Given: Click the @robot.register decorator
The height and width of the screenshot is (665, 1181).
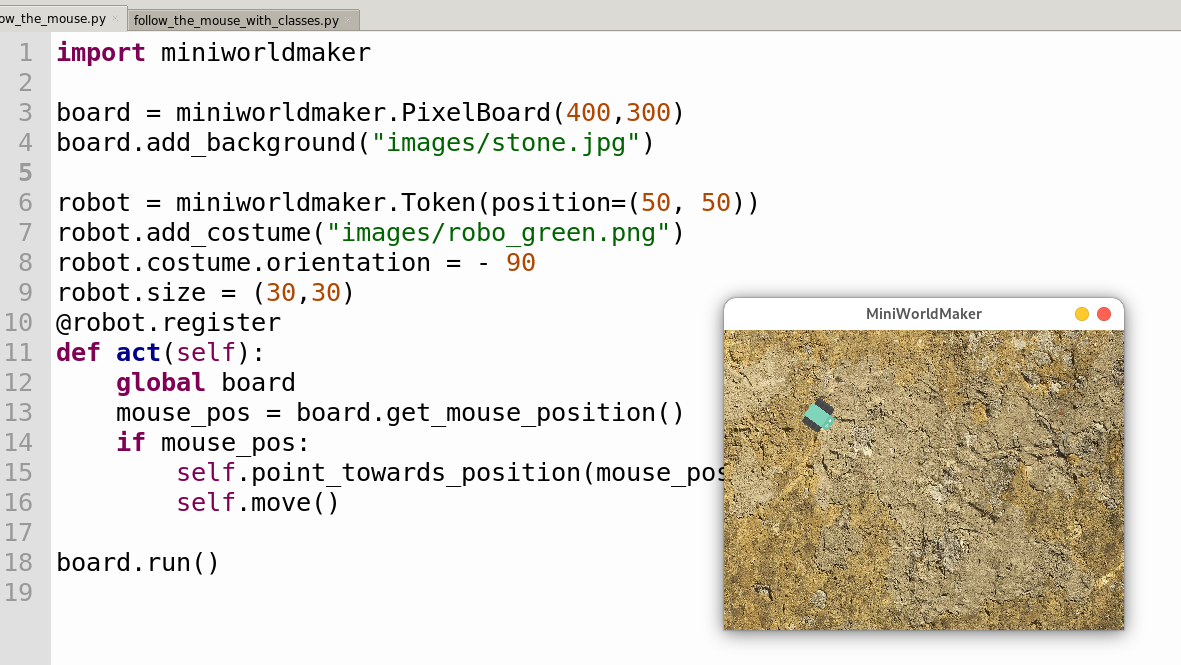Looking at the screenshot, I should pyautogui.click(x=168, y=323).
